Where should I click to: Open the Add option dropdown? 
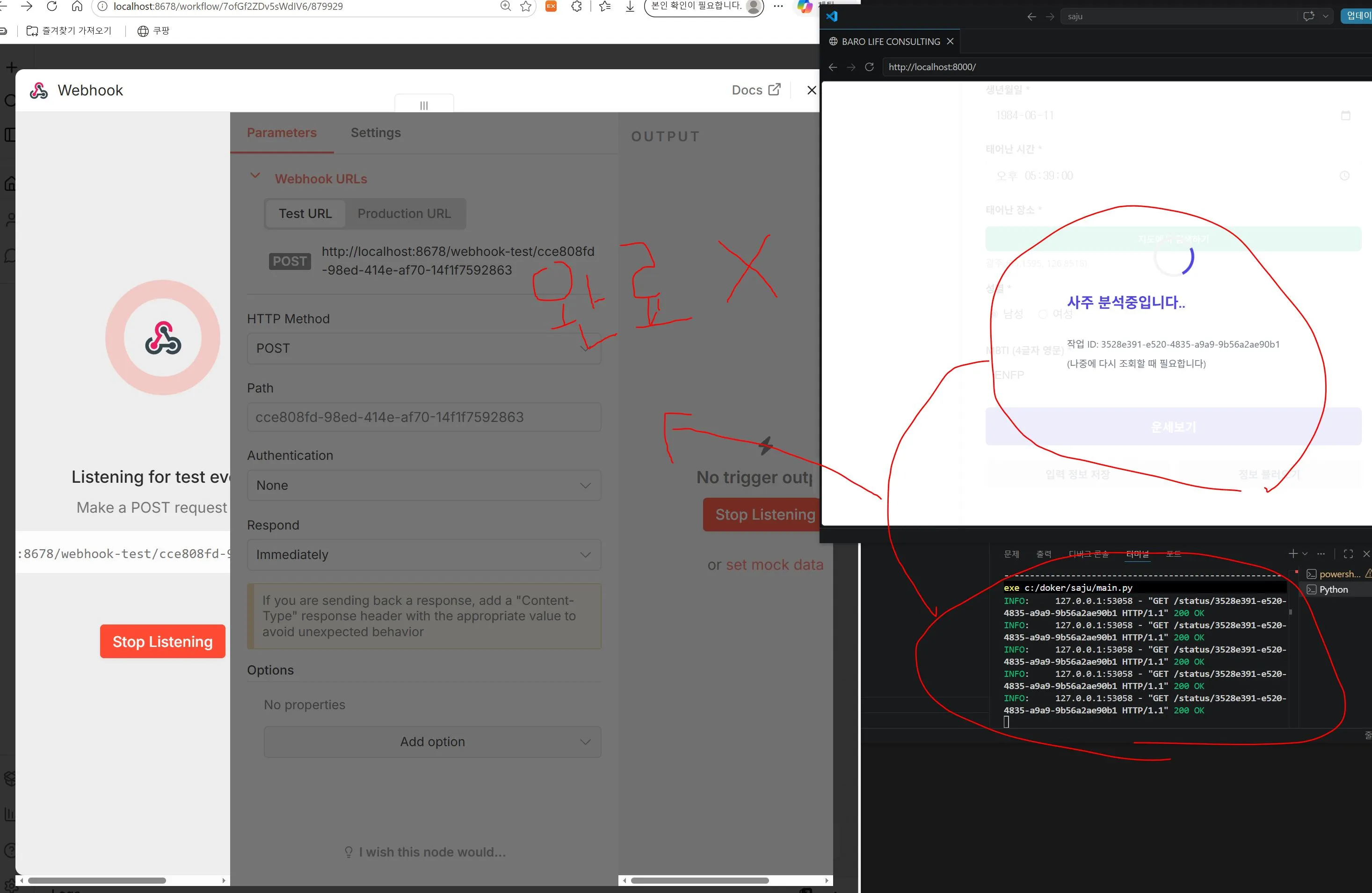(x=432, y=741)
